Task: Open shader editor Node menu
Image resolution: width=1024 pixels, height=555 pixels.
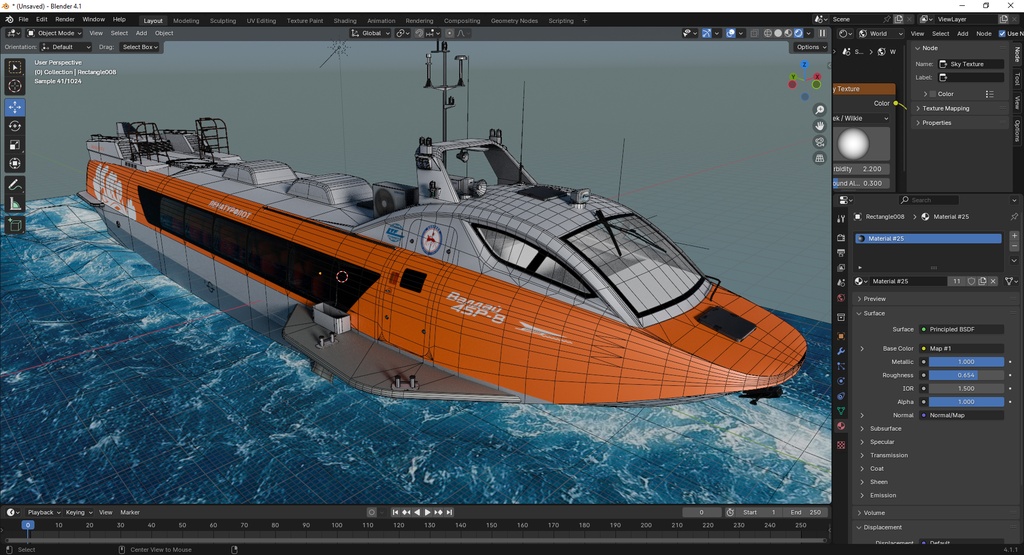Action: (984, 33)
